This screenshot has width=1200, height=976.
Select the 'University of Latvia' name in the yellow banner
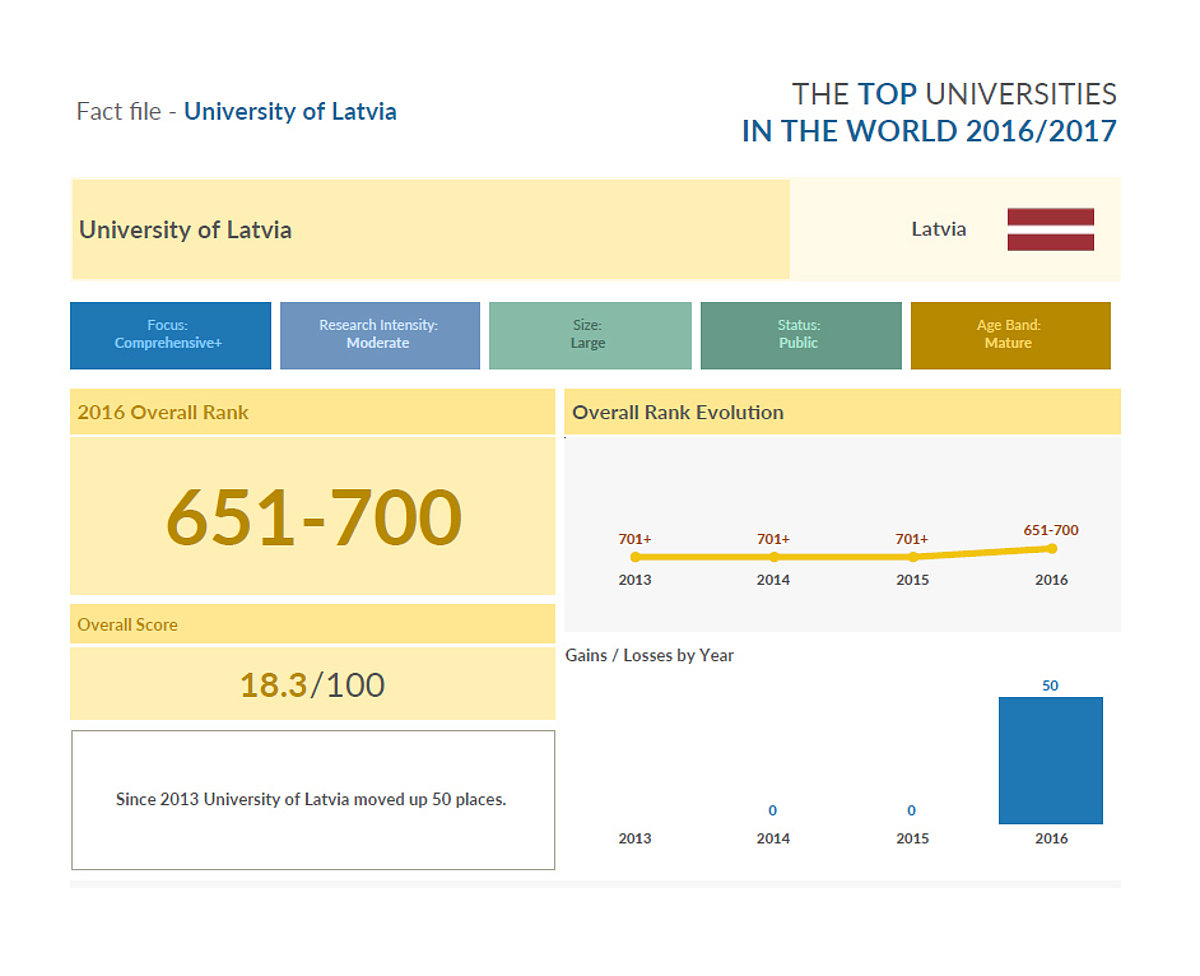(x=185, y=230)
